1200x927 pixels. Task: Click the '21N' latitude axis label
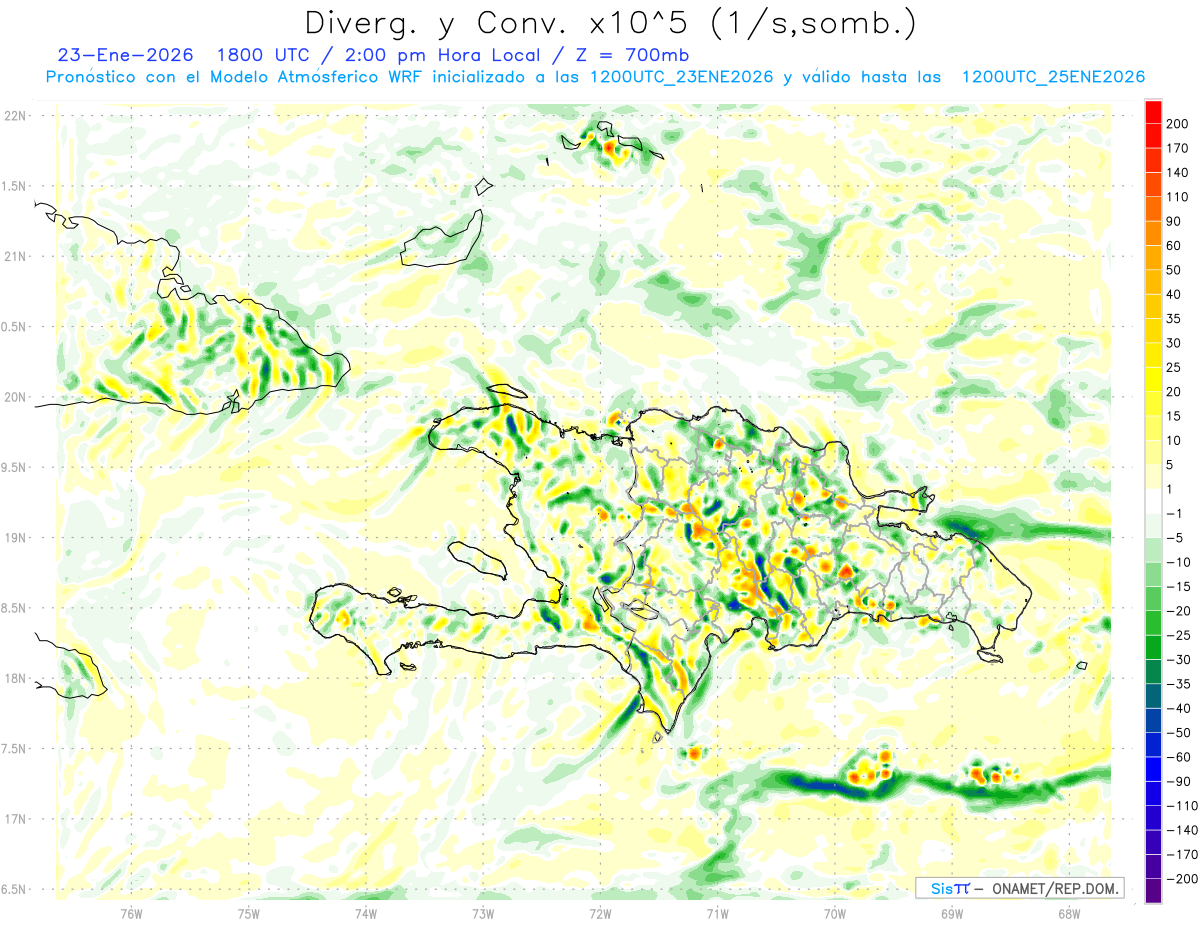tap(14, 257)
